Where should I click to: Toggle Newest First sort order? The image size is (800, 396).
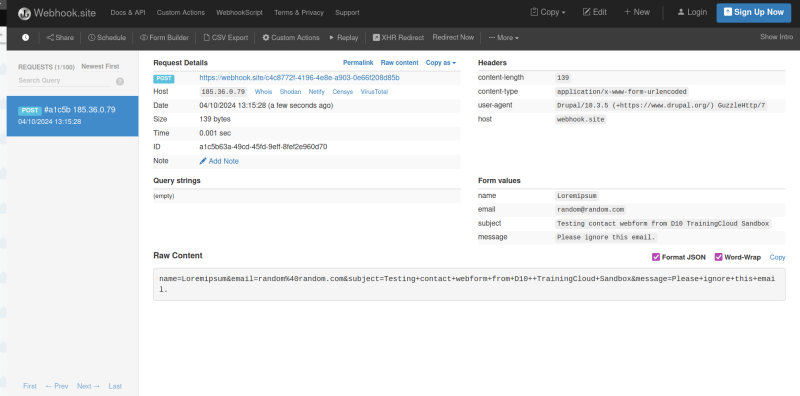101,66
